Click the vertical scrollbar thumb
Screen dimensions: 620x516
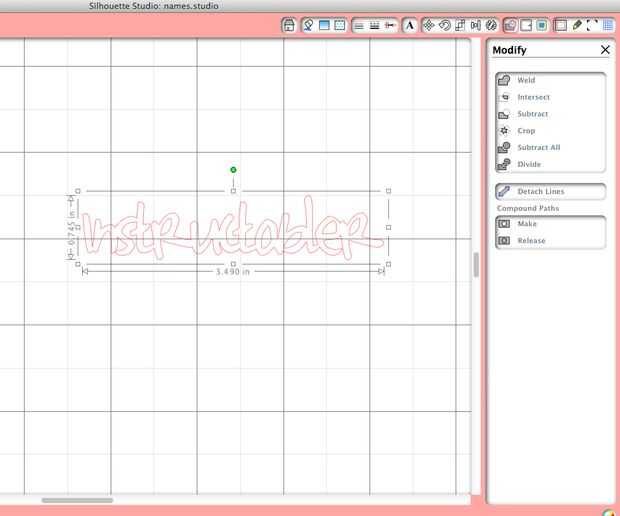(476, 265)
